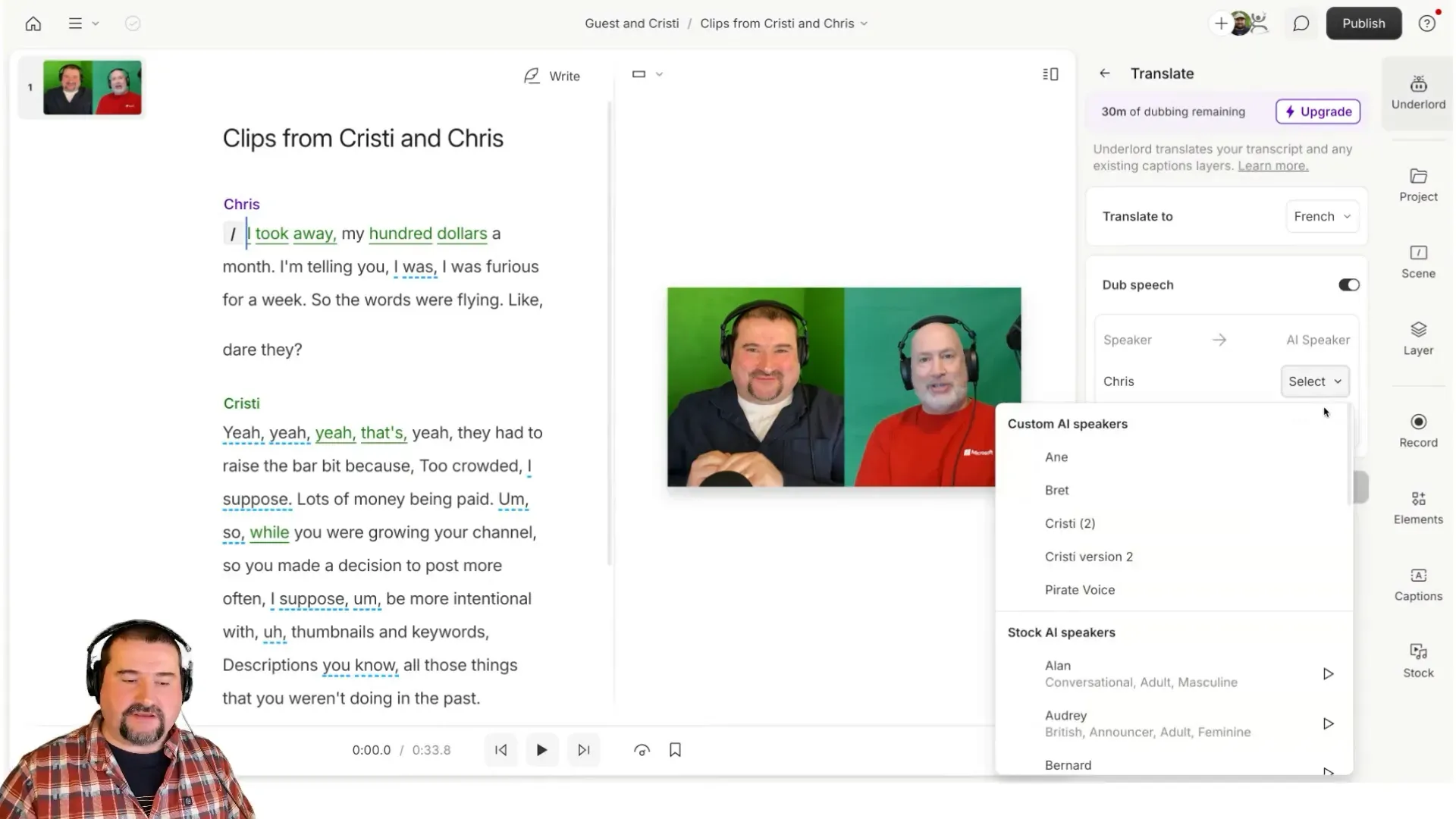
Task: Open the Elements panel
Action: coord(1417,507)
